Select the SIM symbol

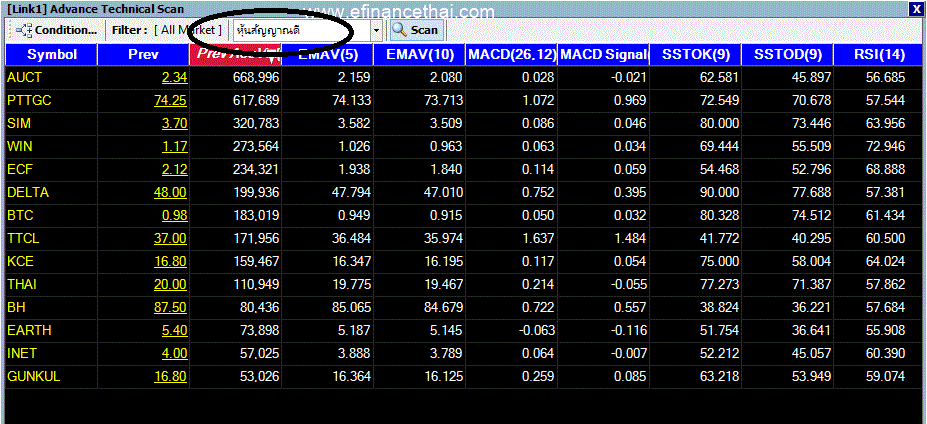18,124
